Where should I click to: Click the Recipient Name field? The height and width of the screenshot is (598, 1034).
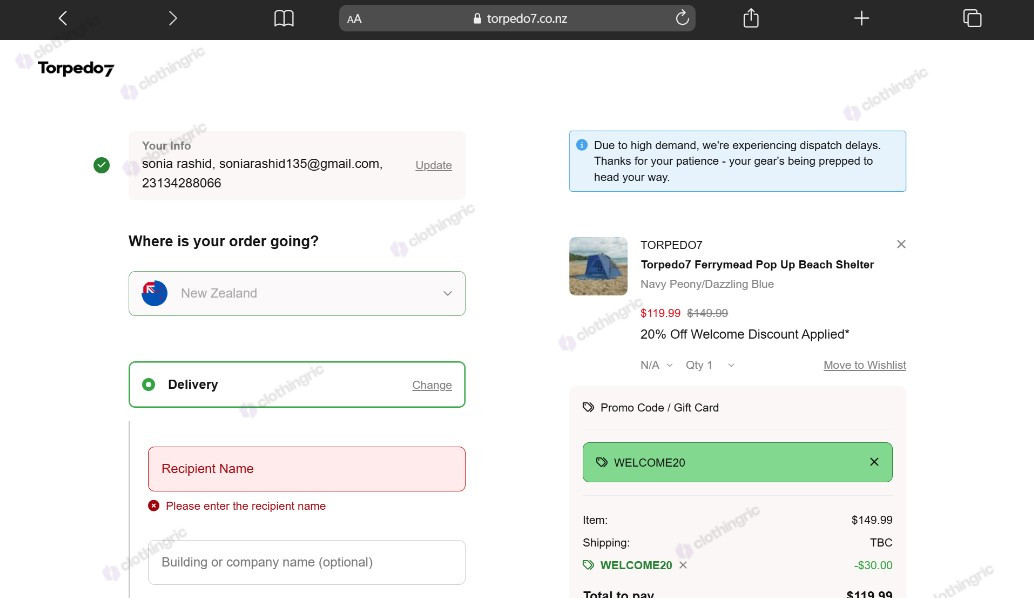[x=307, y=469]
